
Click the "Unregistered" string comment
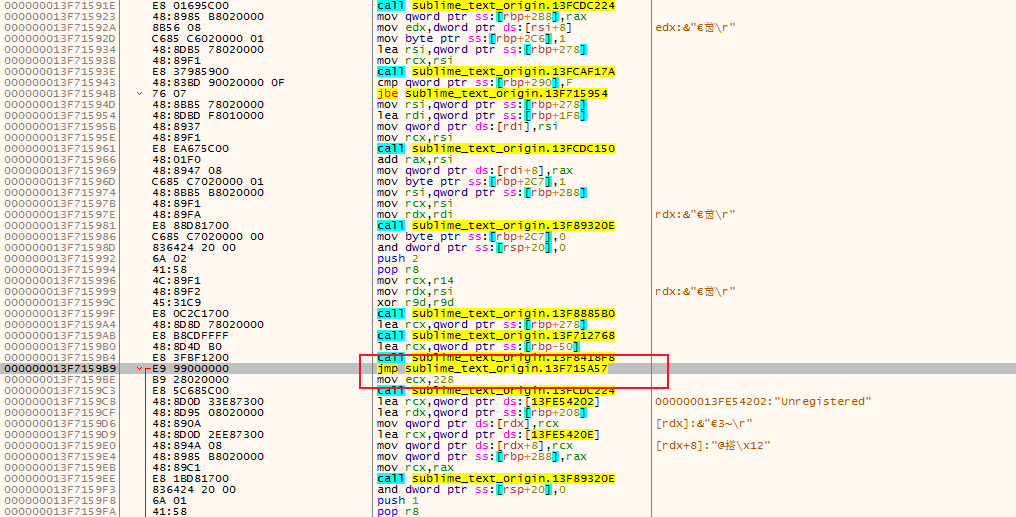click(763, 402)
